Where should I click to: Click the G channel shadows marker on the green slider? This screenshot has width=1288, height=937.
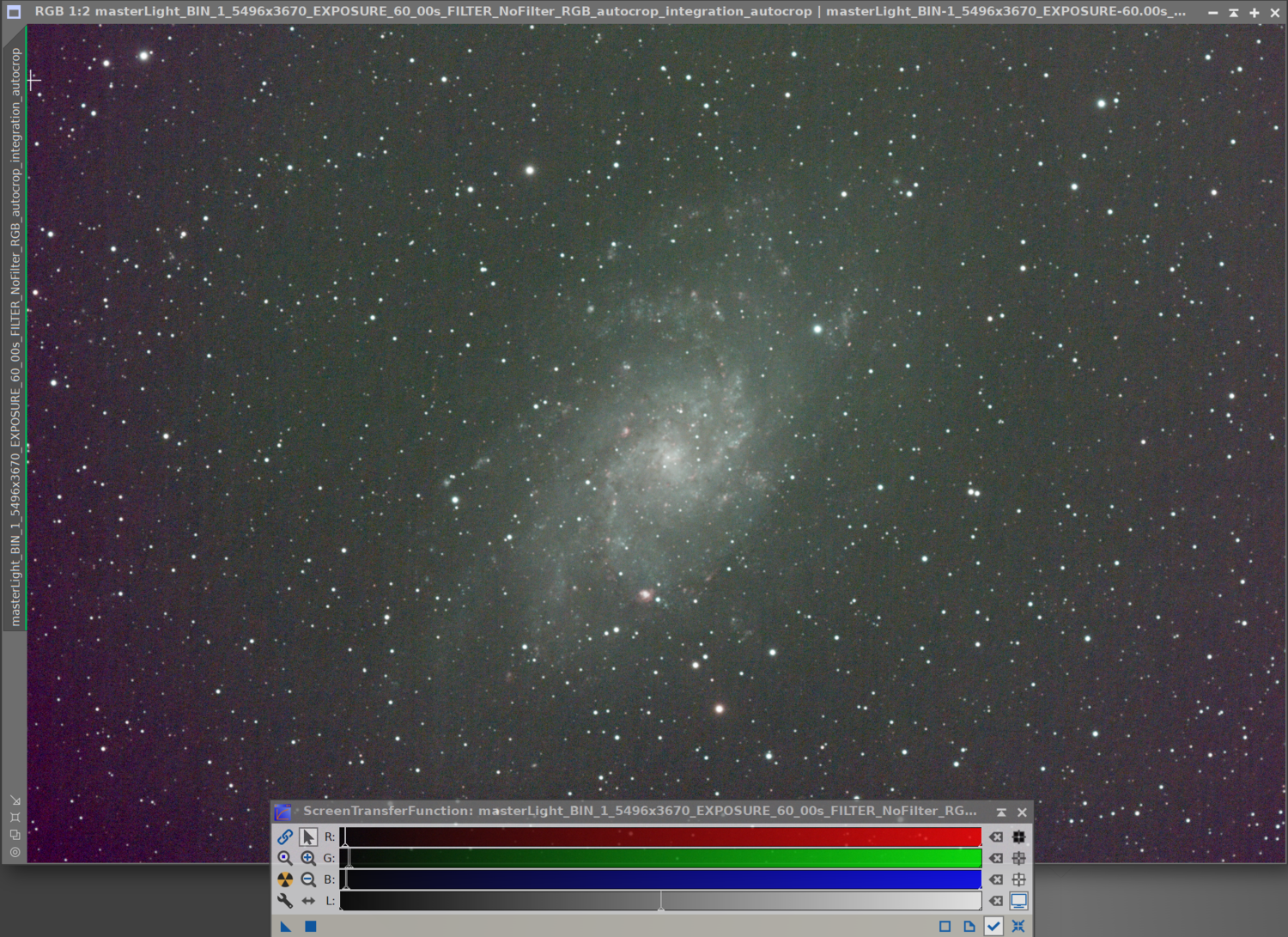coord(349,858)
